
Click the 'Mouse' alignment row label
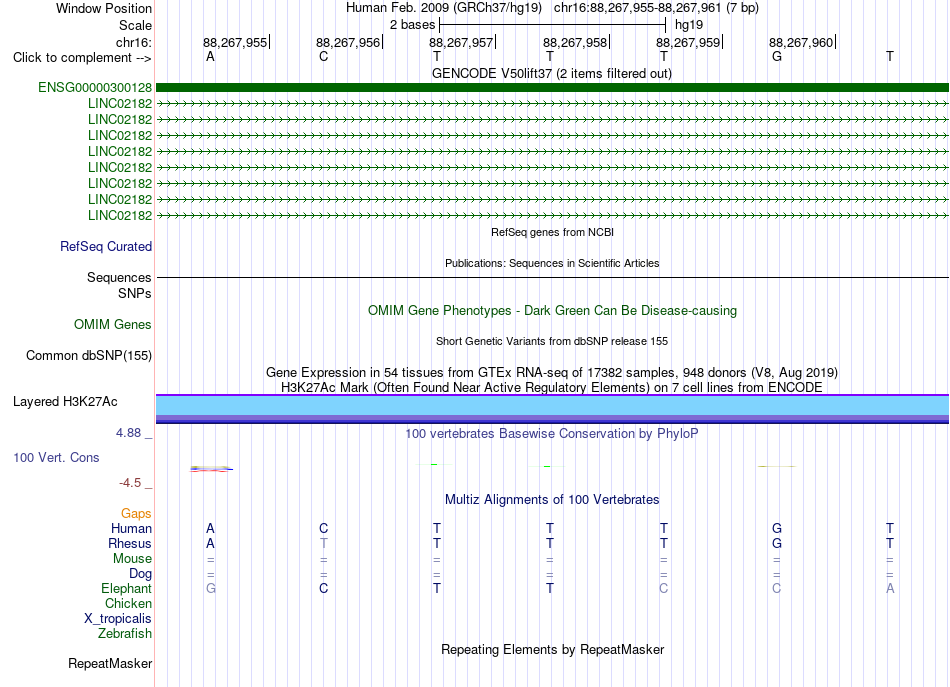[132, 559]
